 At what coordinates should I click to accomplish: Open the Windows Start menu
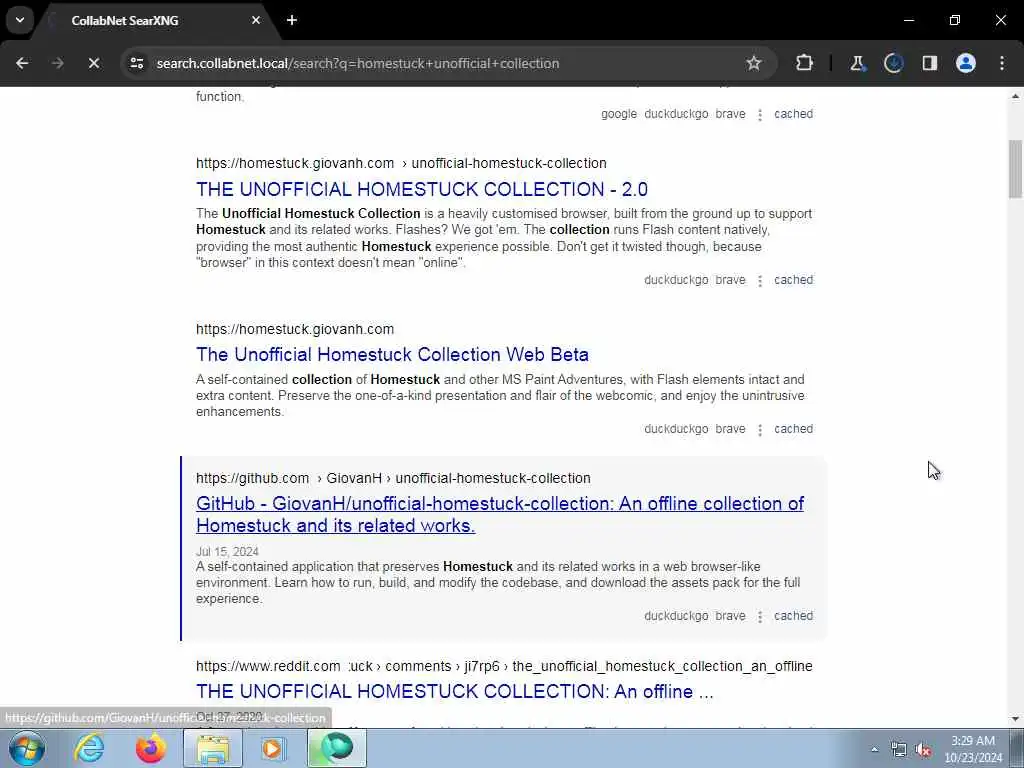pos(27,748)
